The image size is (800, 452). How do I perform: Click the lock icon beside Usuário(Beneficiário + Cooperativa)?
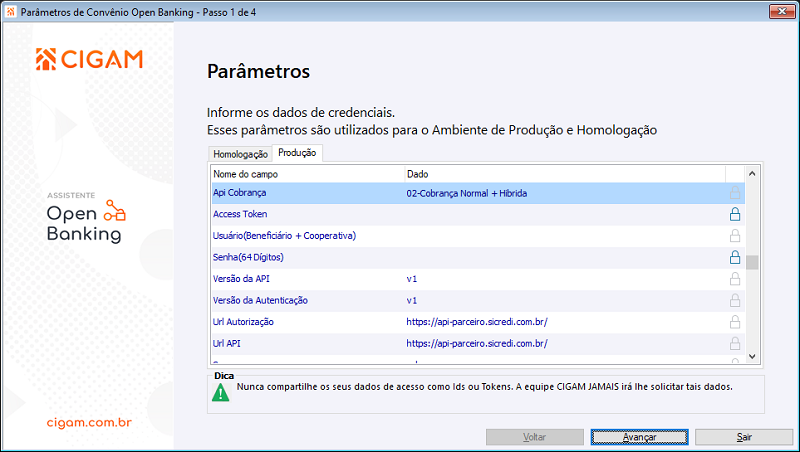coord(735,236)
